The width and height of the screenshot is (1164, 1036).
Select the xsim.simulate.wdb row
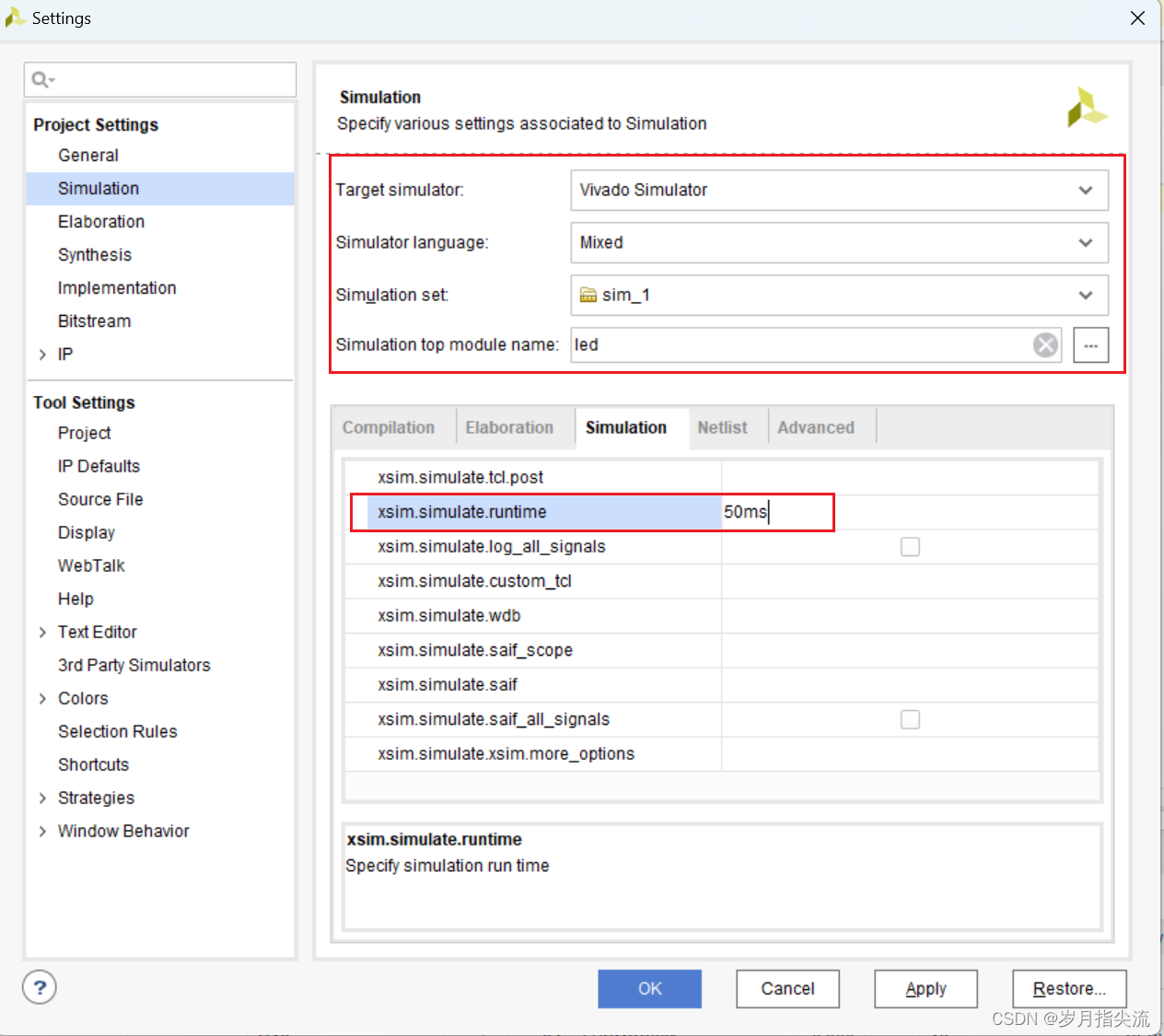[722, 616]
